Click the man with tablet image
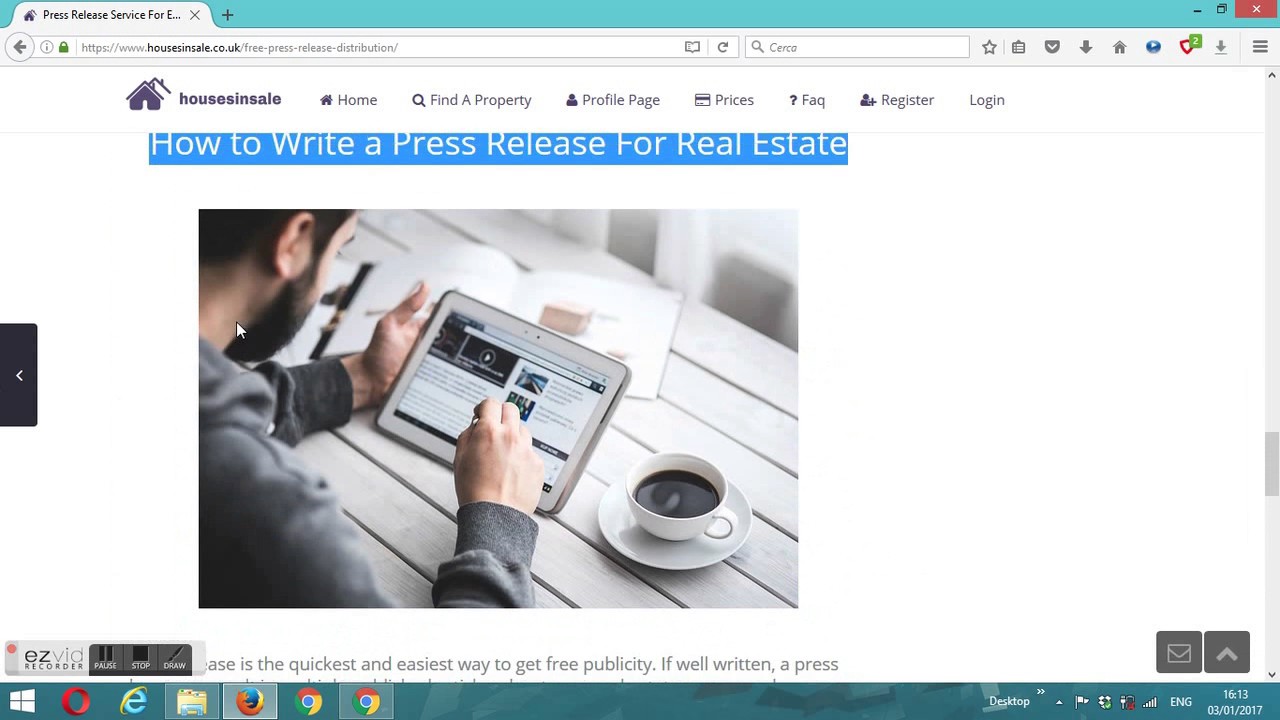 click(x=498, y=408)
